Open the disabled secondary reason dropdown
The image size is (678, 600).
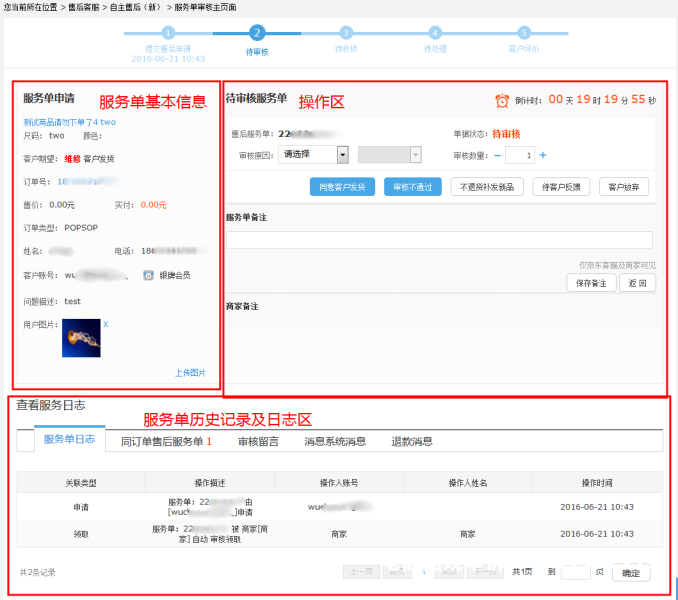391,155
